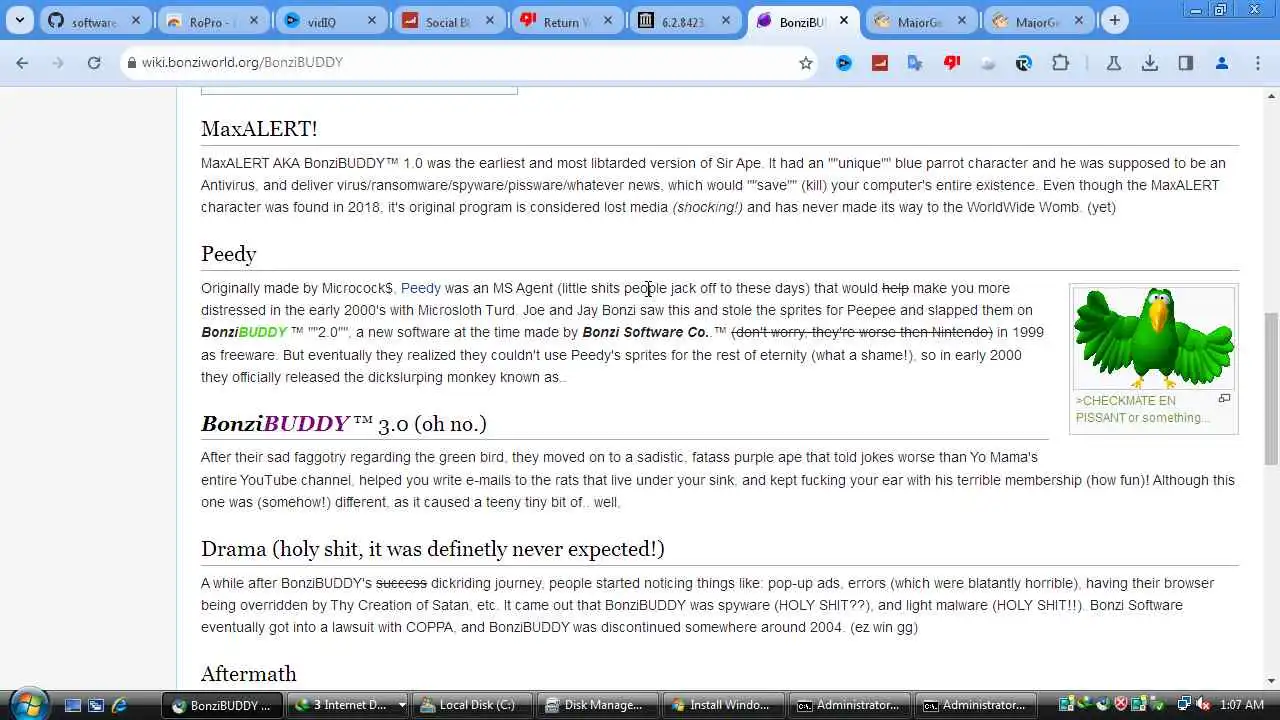The width and height of the screenshot is (1280, 720).
Task: Go forward to next page
Action: point(58,62)
